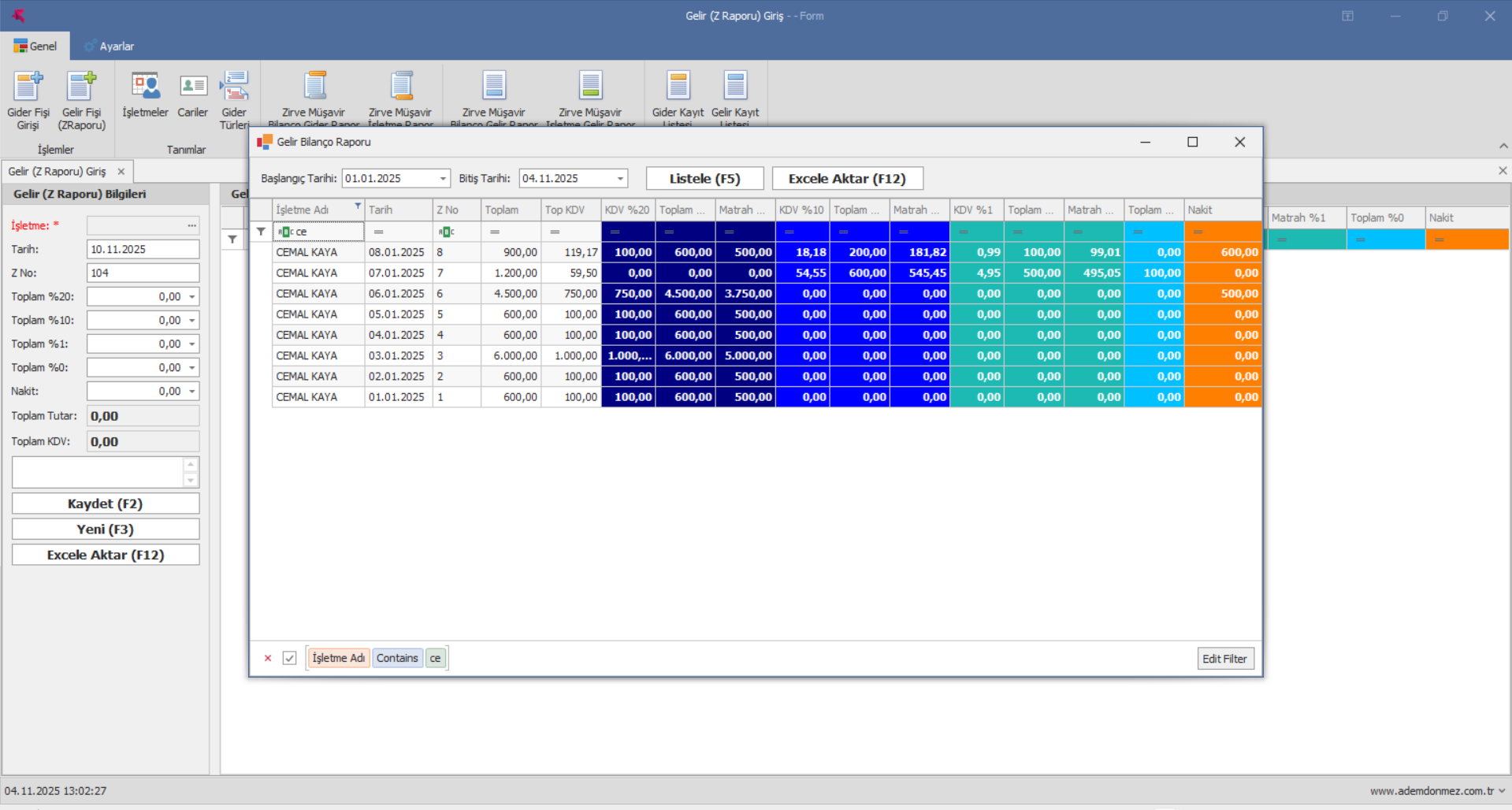Click the Edit Filter button

[x=1224, y=659]
